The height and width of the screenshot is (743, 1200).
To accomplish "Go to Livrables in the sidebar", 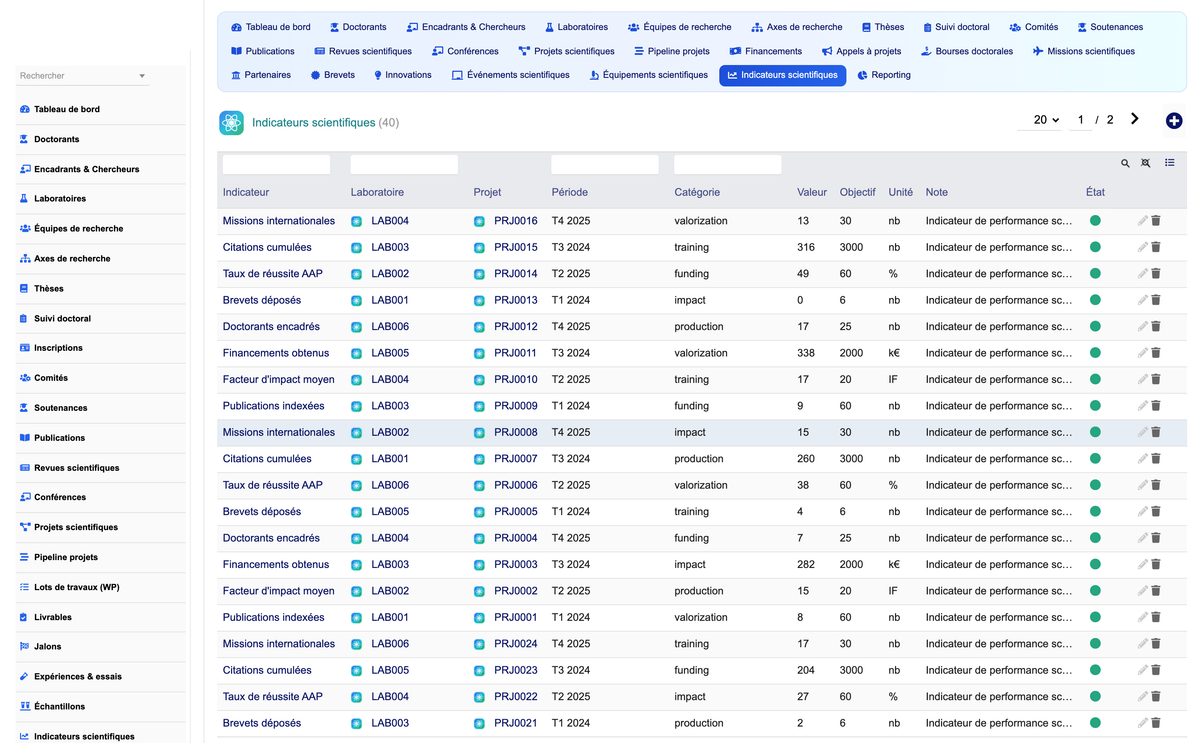I will 101,617.
